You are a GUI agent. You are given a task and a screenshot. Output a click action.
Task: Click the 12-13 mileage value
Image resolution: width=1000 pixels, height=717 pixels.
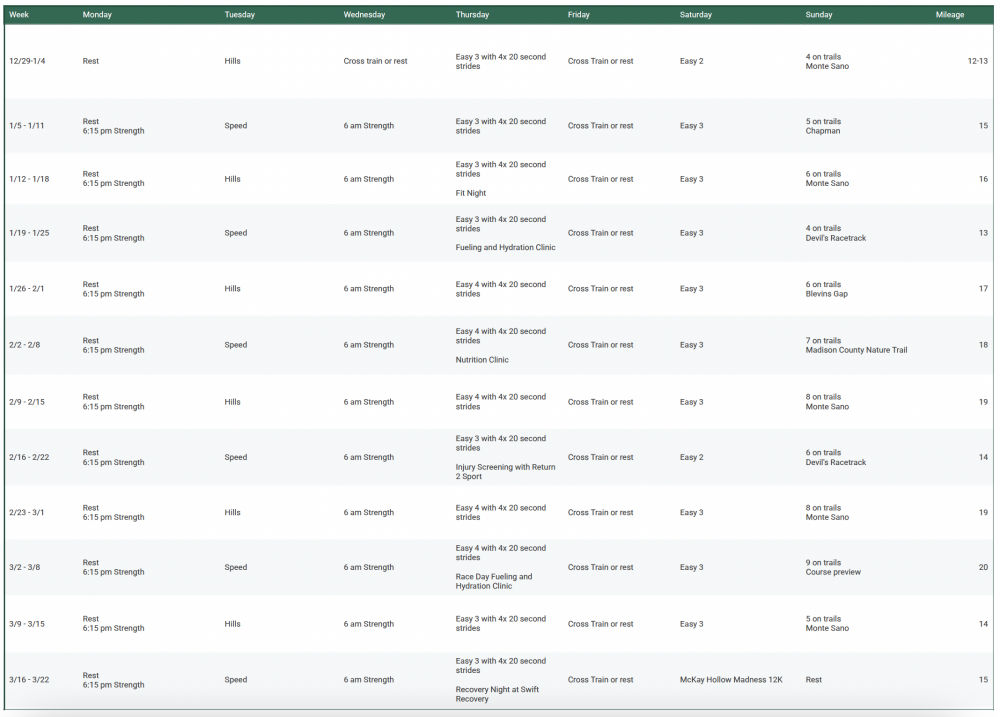[977, 62]
